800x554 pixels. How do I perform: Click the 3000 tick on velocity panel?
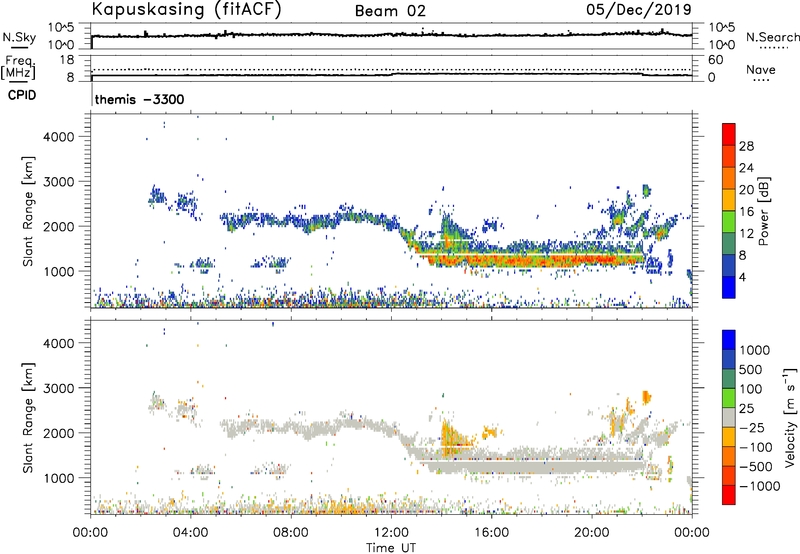(x=59, y=388)
